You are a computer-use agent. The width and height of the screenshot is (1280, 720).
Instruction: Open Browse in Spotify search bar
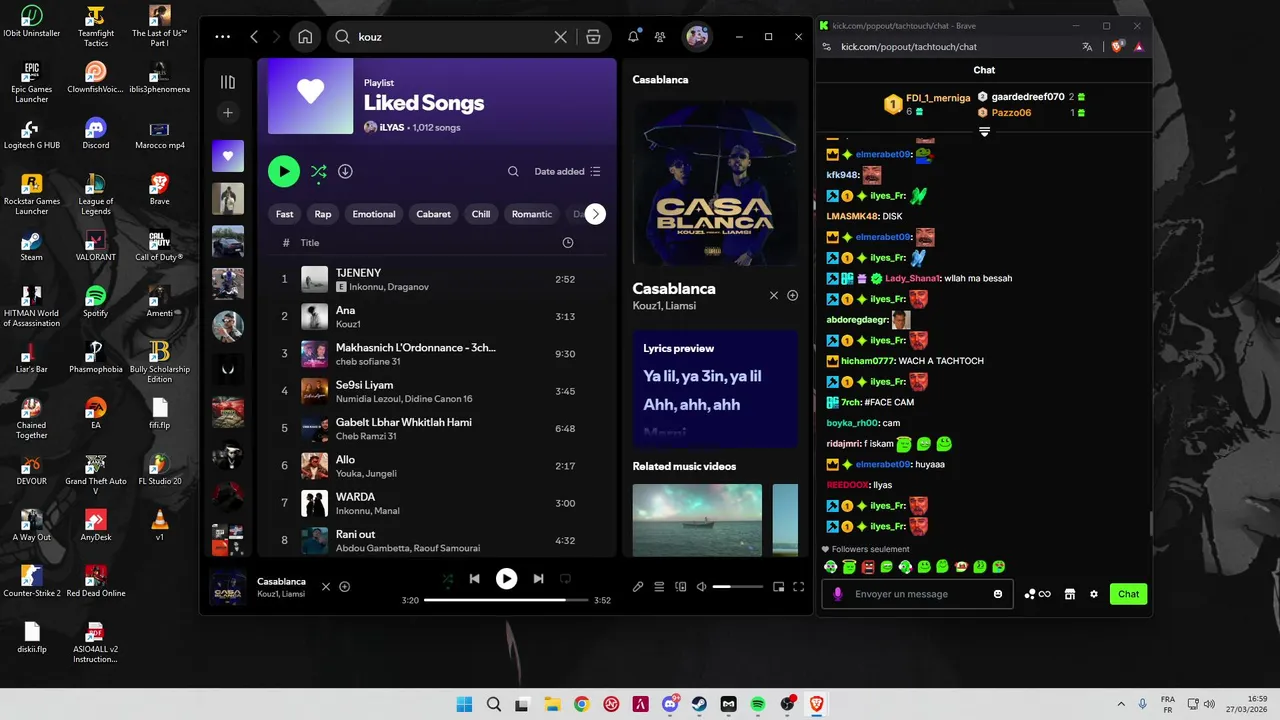(x=593, y=37)
